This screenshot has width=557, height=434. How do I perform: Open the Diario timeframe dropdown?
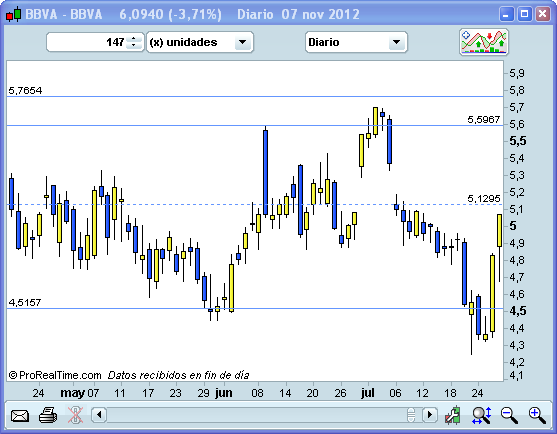pos(356,42)
